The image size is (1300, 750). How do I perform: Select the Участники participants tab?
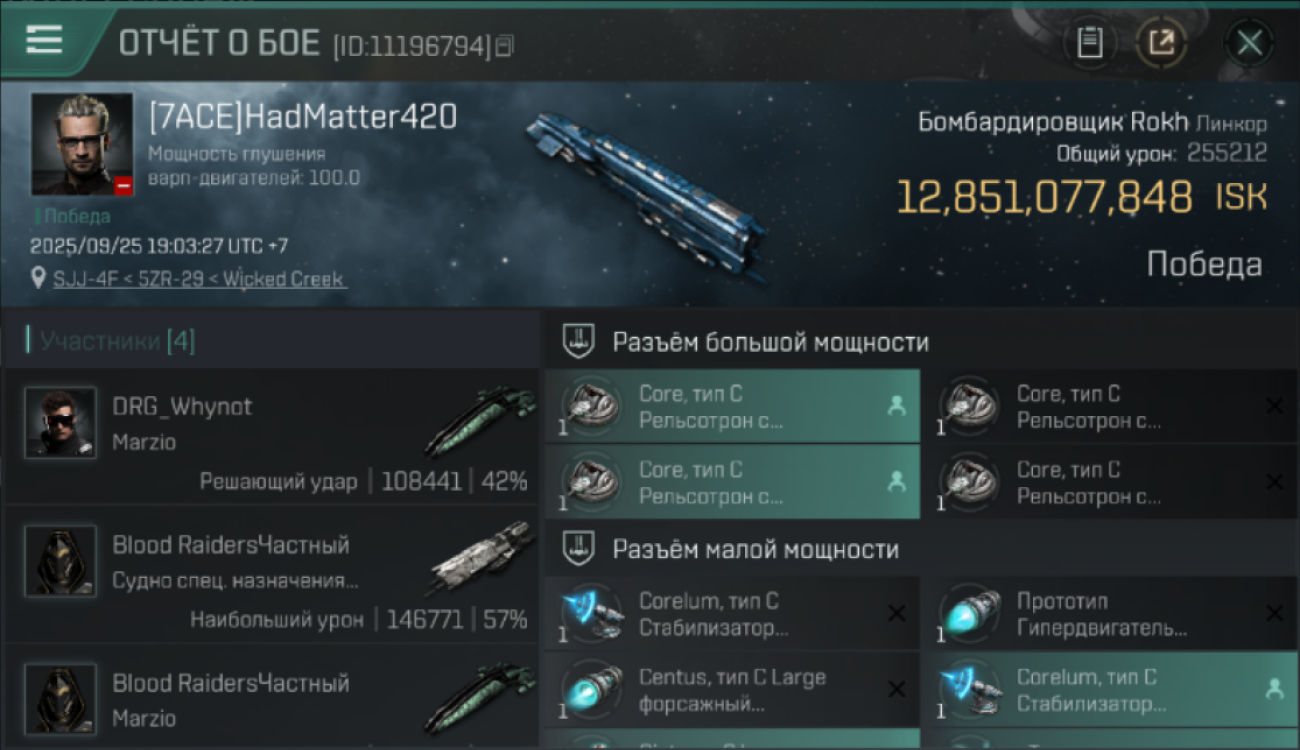tap(110, 341)
